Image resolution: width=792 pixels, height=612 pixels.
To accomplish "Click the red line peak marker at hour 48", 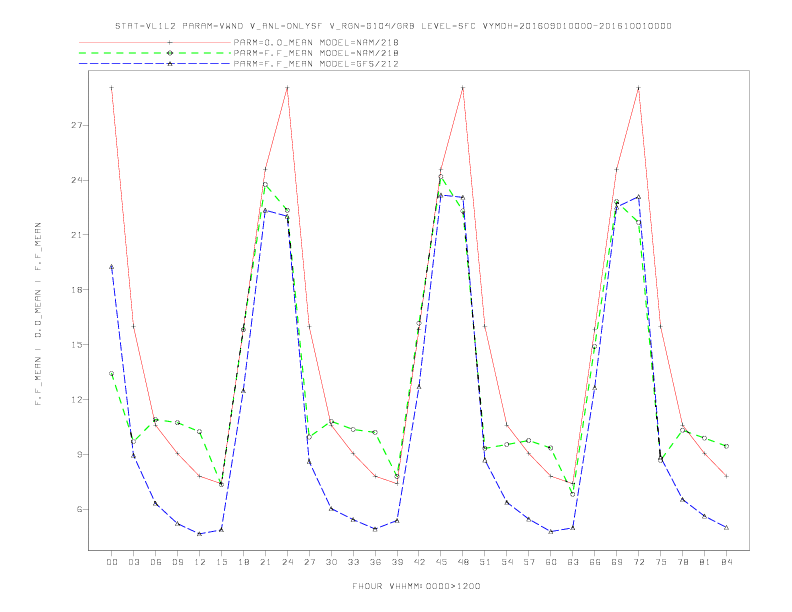I will [463, 88].
